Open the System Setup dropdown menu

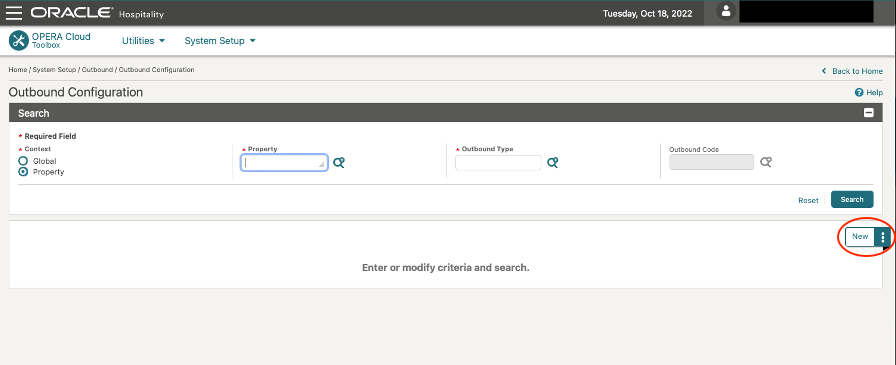(220, 41)
